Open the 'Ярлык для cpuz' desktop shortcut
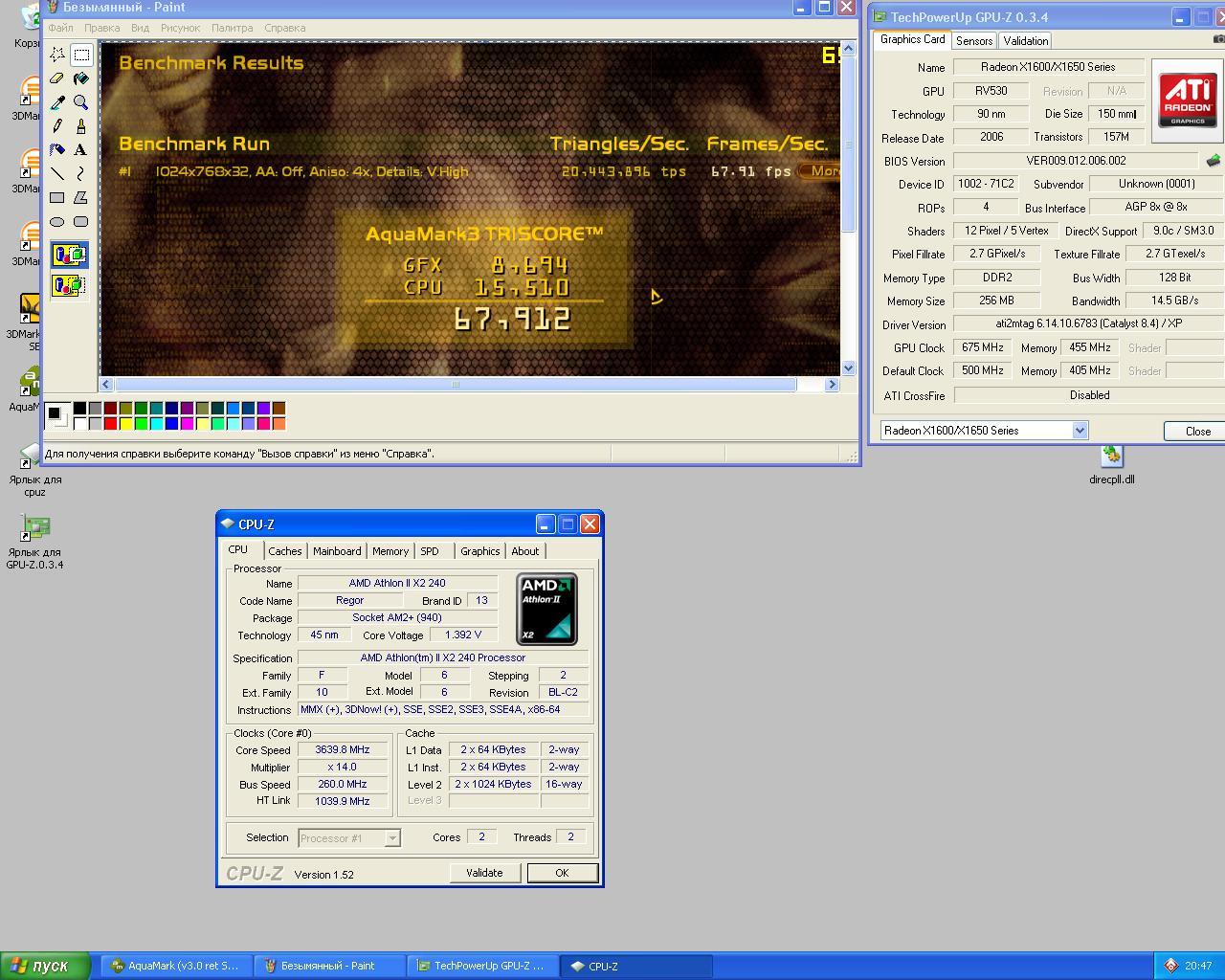This screenshot has height=980, width=1225. (34, 471)
